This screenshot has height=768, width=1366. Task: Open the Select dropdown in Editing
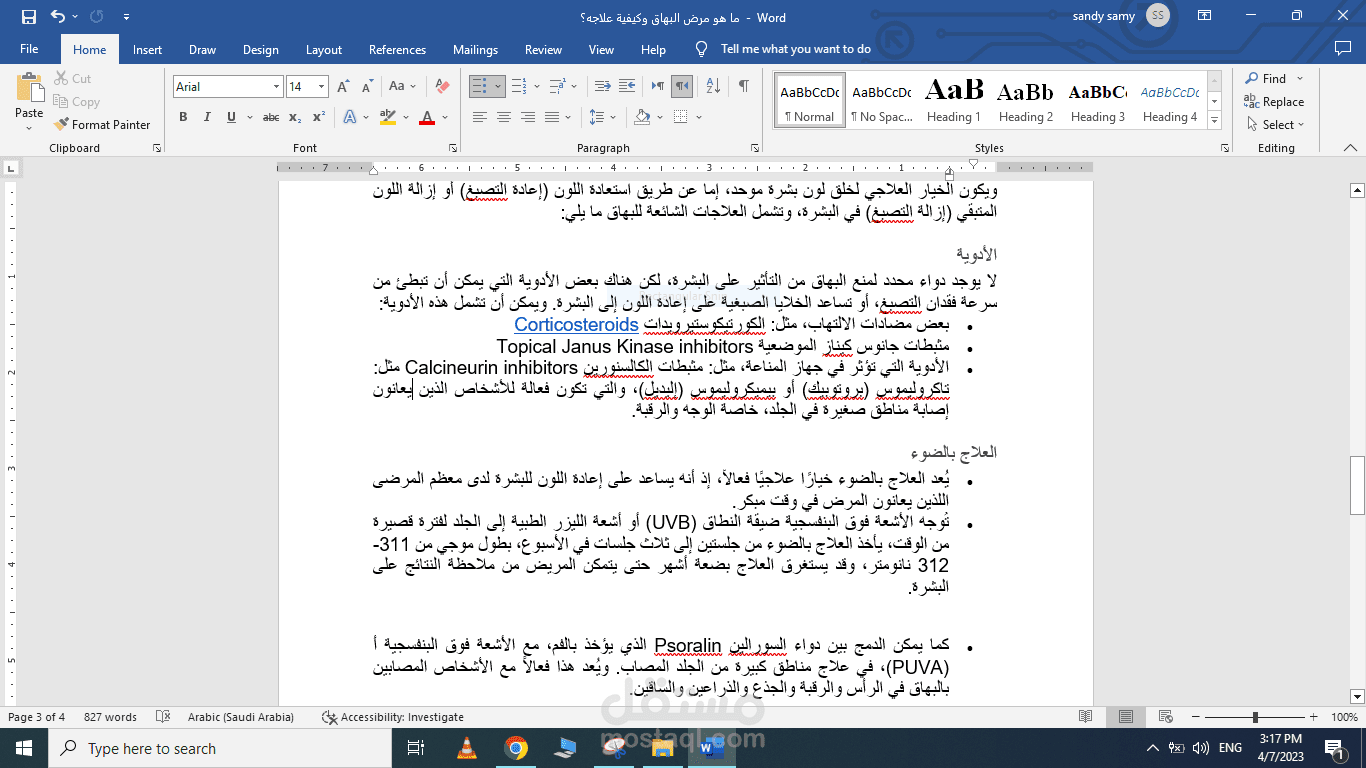pos(1276,125)
